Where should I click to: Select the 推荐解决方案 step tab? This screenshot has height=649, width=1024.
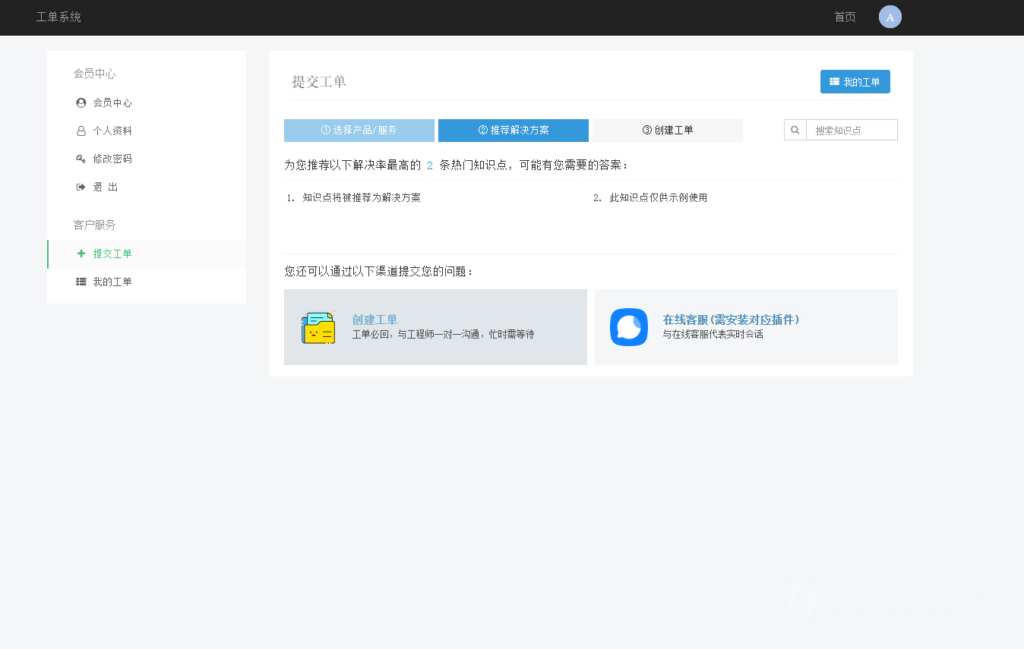513,130
